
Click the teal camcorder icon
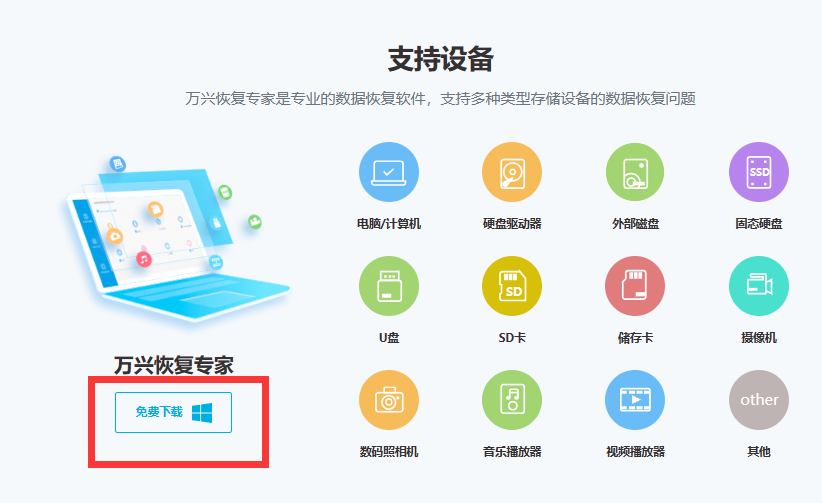coord(759,286)
